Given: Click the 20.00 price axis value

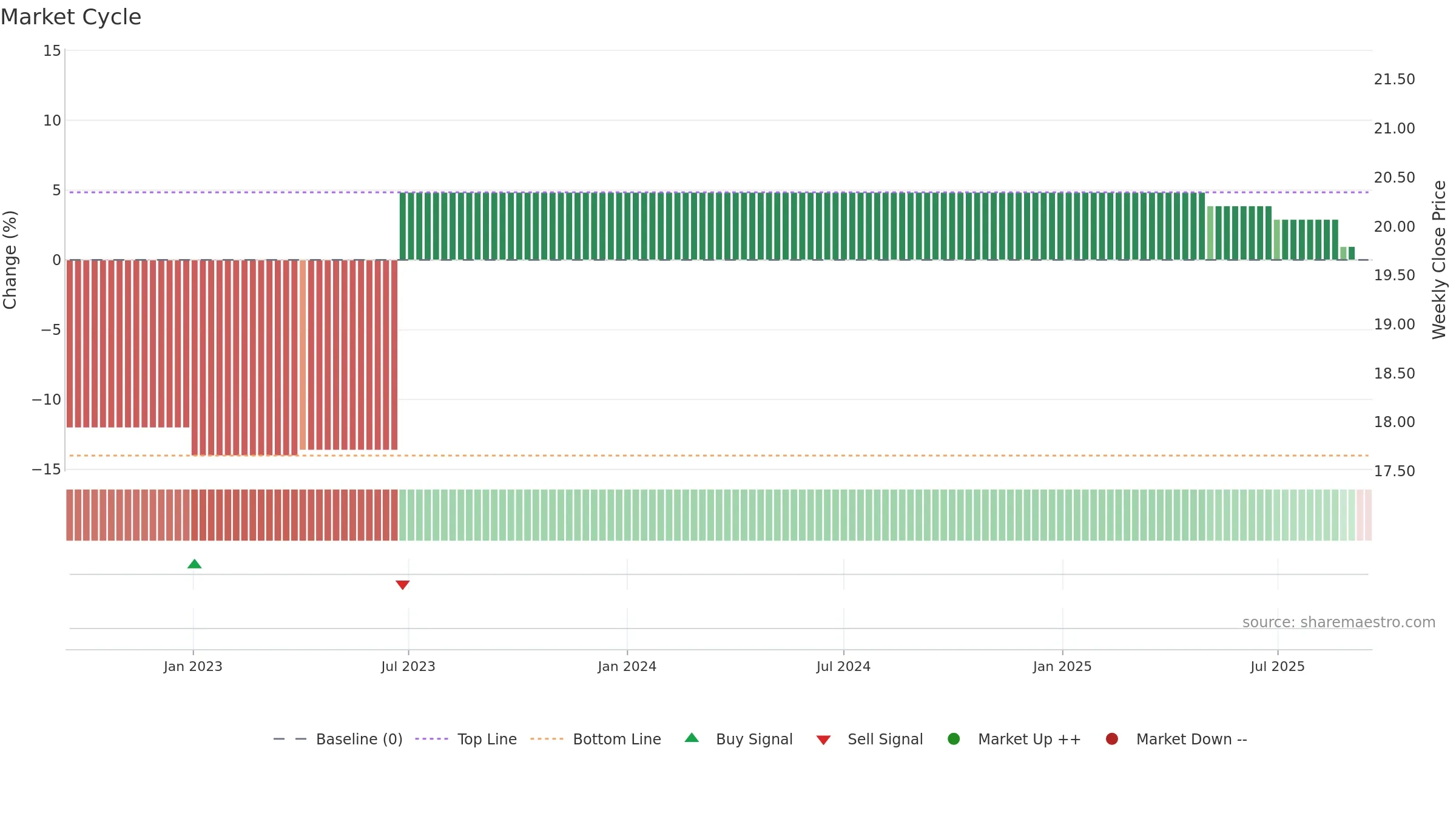Looking at the screenshot, I should [1394, 226].
